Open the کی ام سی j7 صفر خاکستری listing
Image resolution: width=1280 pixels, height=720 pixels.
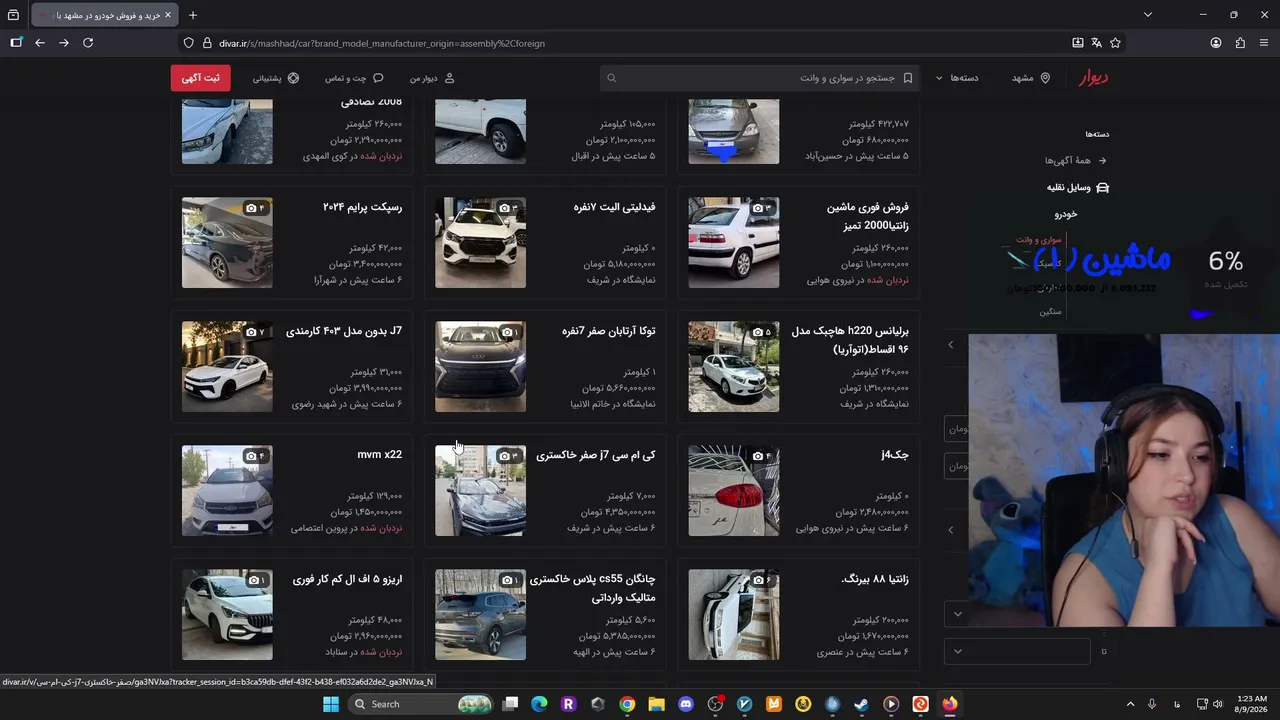[x=545, y=491]
